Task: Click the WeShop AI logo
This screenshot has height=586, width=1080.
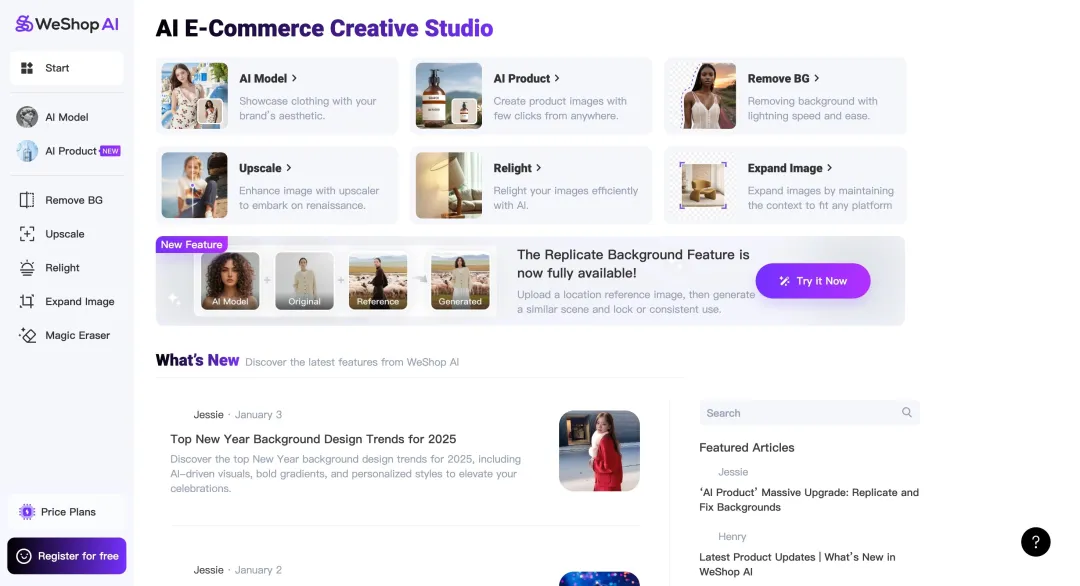Action: (67, 24)
